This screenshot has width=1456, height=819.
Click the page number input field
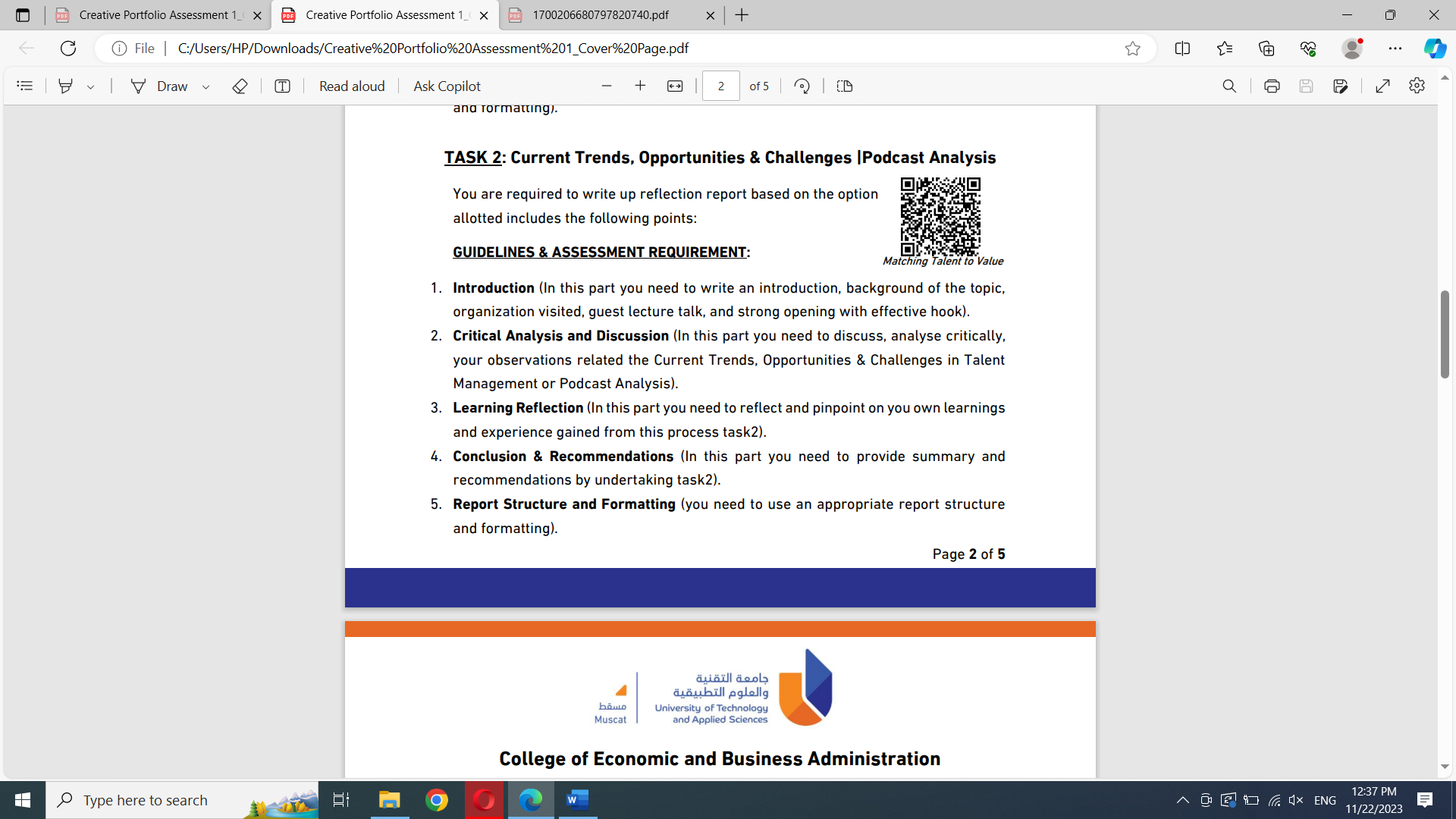point(721,86)
